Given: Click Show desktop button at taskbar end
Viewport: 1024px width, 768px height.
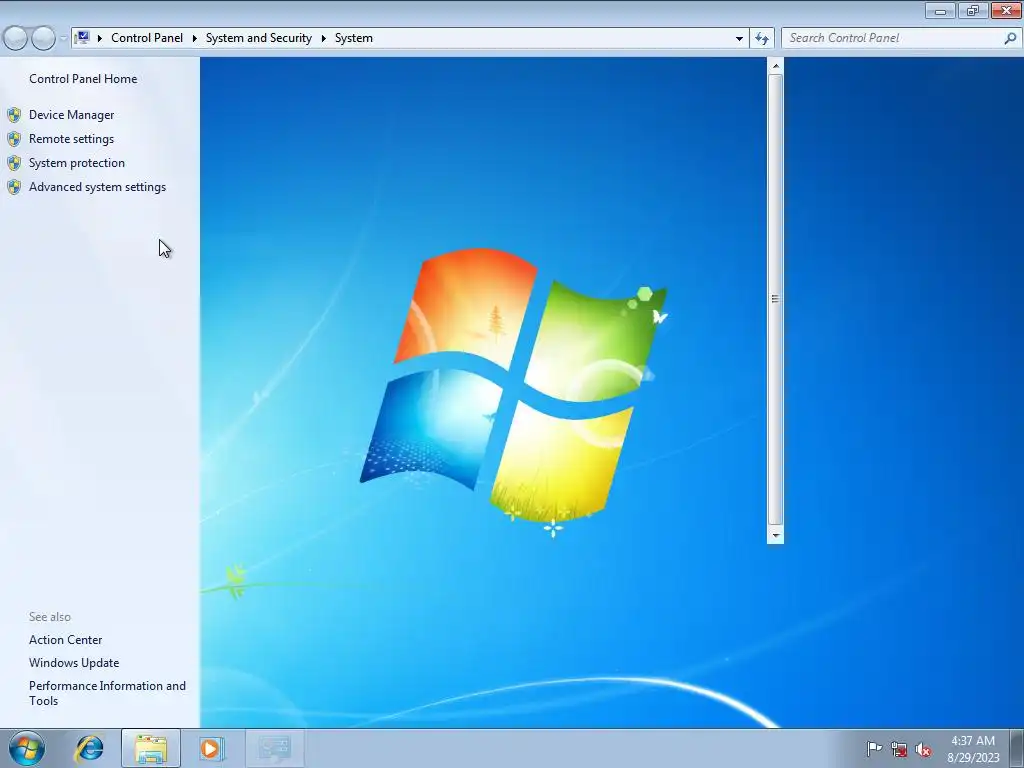Looking at the screenshot, I should pos(1016,748).
